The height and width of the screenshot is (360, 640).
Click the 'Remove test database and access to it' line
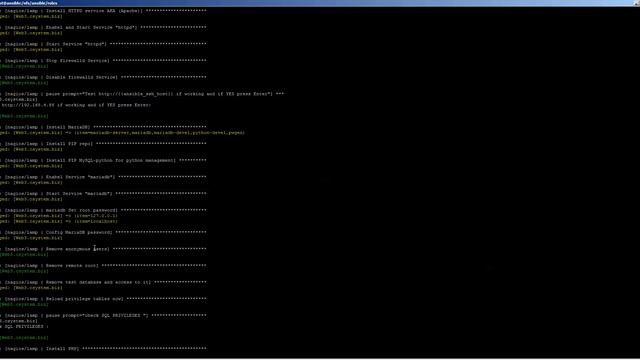[x=103, y=282]
